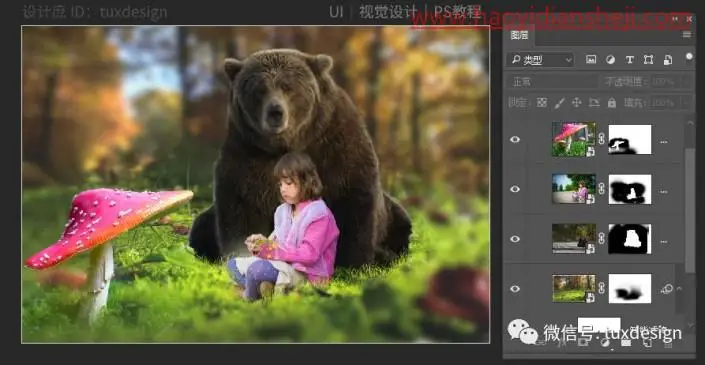Select the bear layer's mask thumbnail
This screenshot has height=365, width=705.
[630, 239]
